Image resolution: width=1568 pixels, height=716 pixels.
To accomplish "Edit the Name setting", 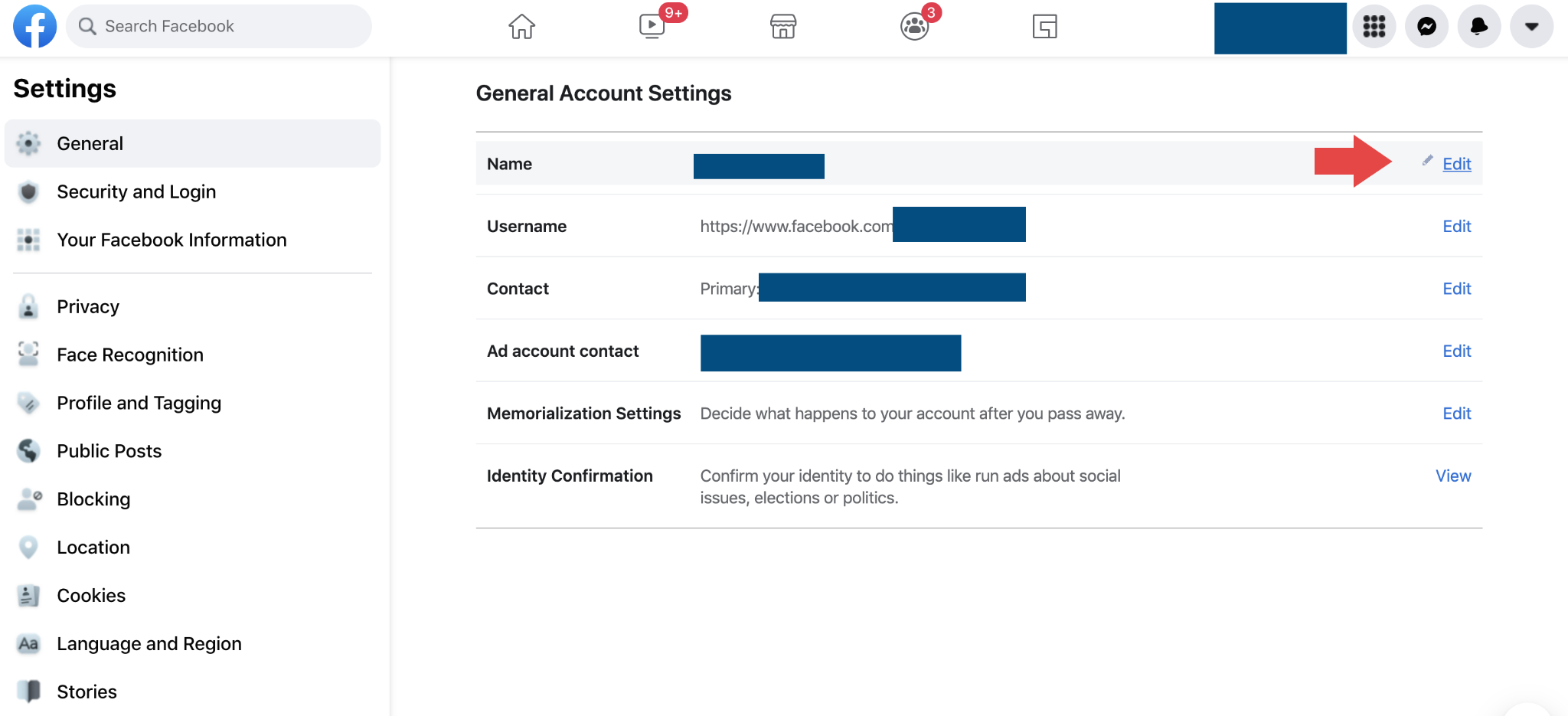I will pyautogui.click(x=1456, y=164).
